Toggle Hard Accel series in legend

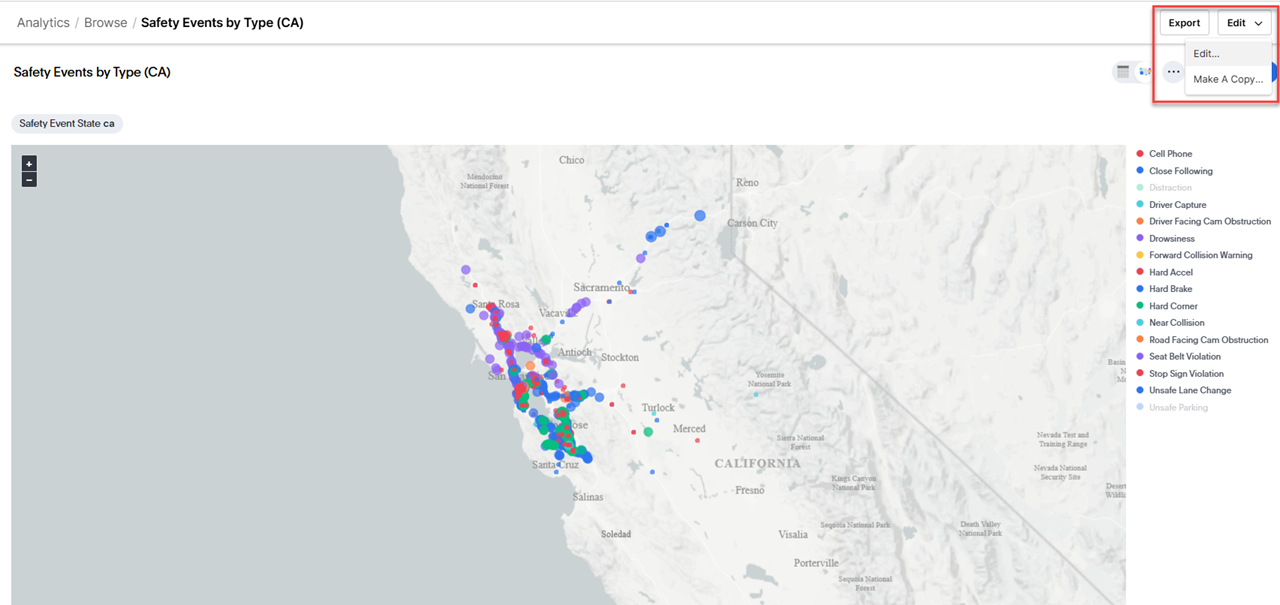click(1164, 272)
